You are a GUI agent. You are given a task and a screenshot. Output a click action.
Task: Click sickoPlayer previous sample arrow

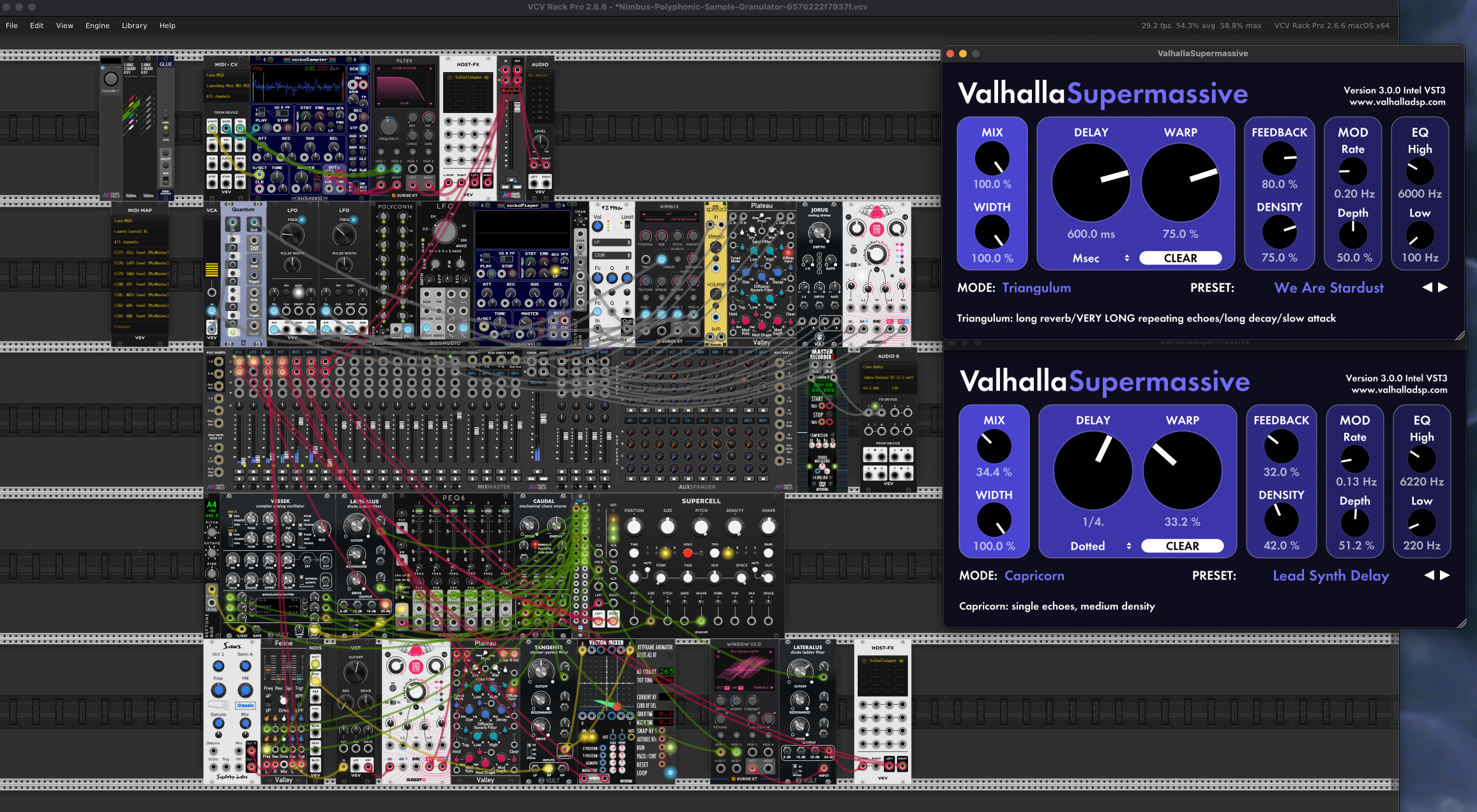point(489,206)
